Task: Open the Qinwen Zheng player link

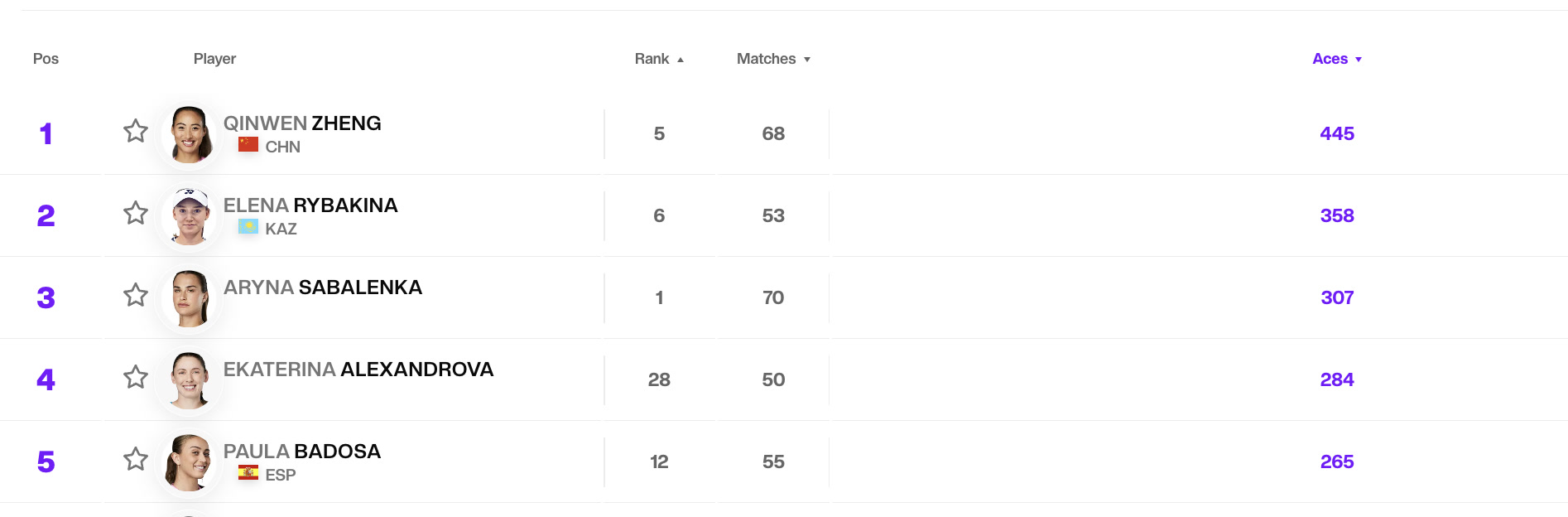Action: coord(302,123)
